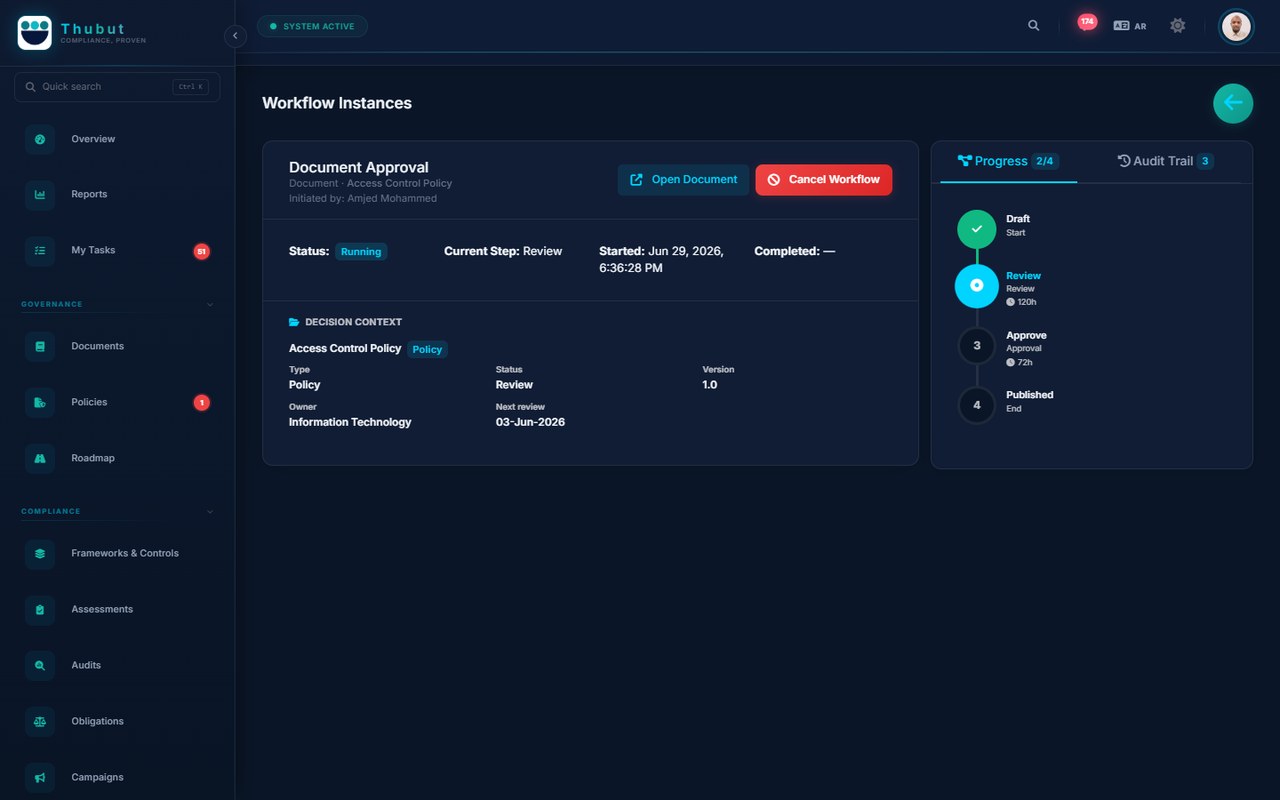Open the user avatar profile menu
Screen dimensions: 1280x800
(x=1236, y=26)
